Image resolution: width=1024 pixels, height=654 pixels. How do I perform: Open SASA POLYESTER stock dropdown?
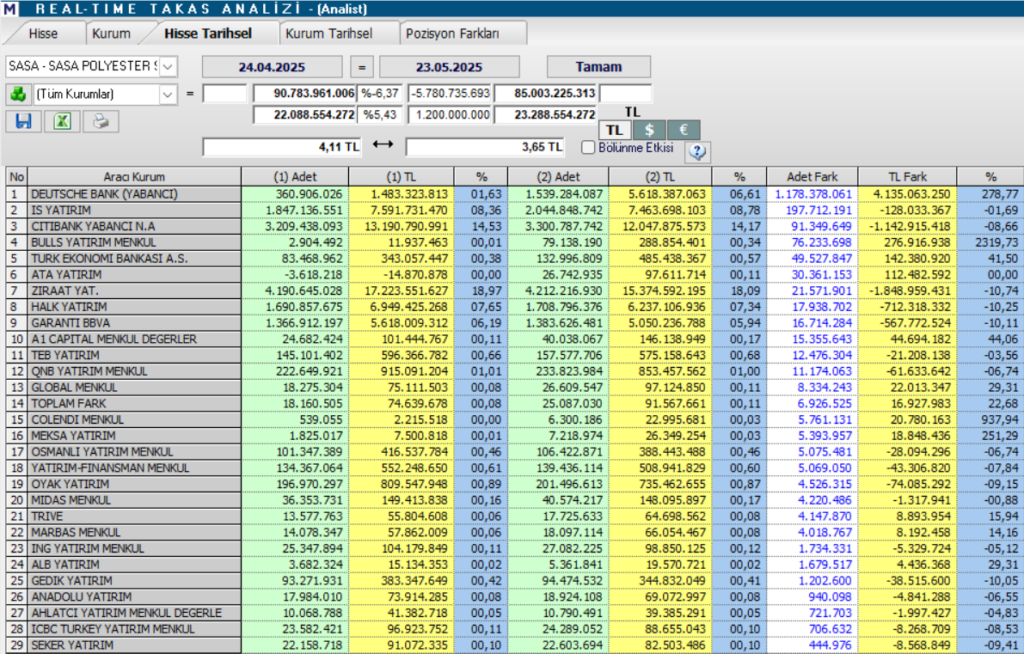coord(168,67)
